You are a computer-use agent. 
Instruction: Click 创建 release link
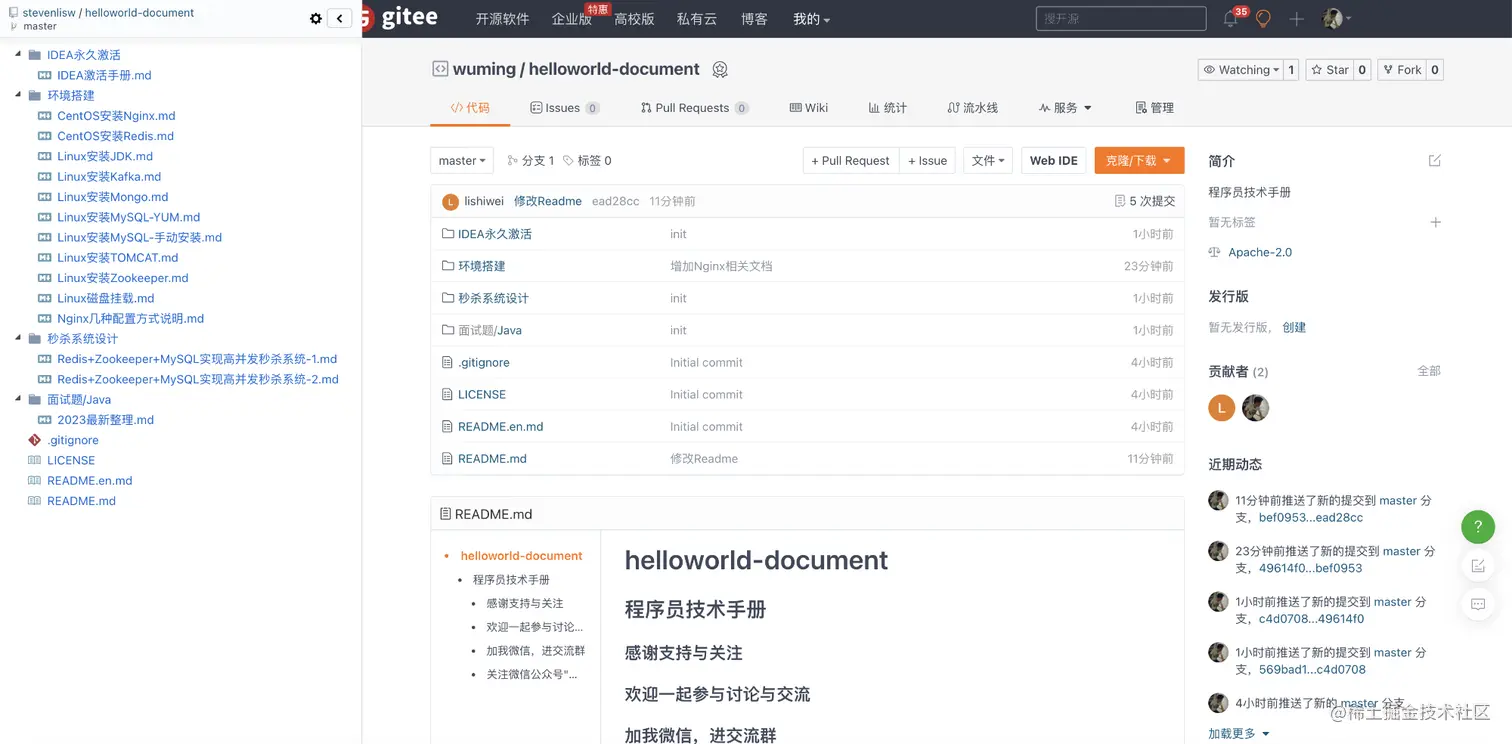[1294, 327]
